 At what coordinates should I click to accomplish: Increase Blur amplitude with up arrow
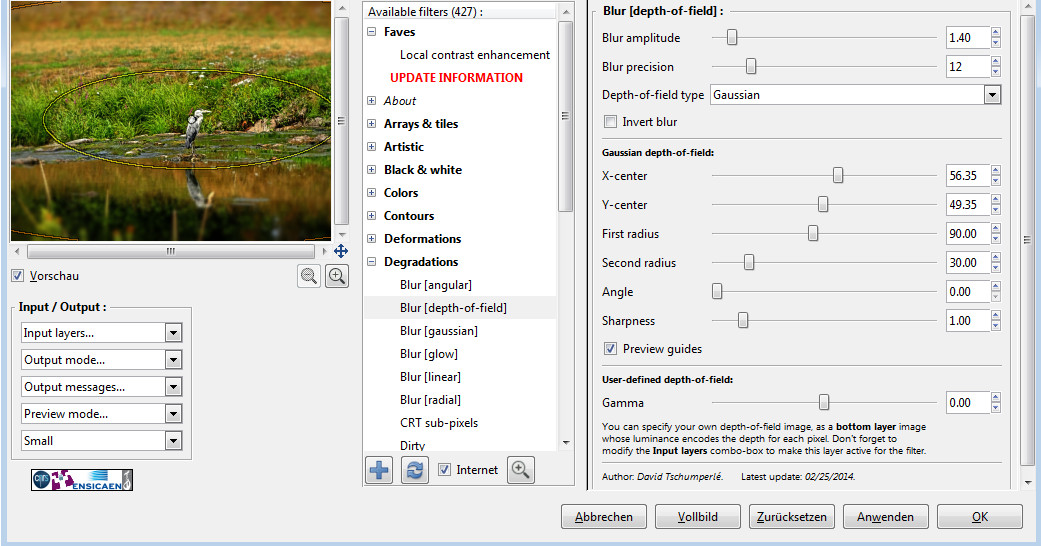pyautogui.click(x=995, y=33)
